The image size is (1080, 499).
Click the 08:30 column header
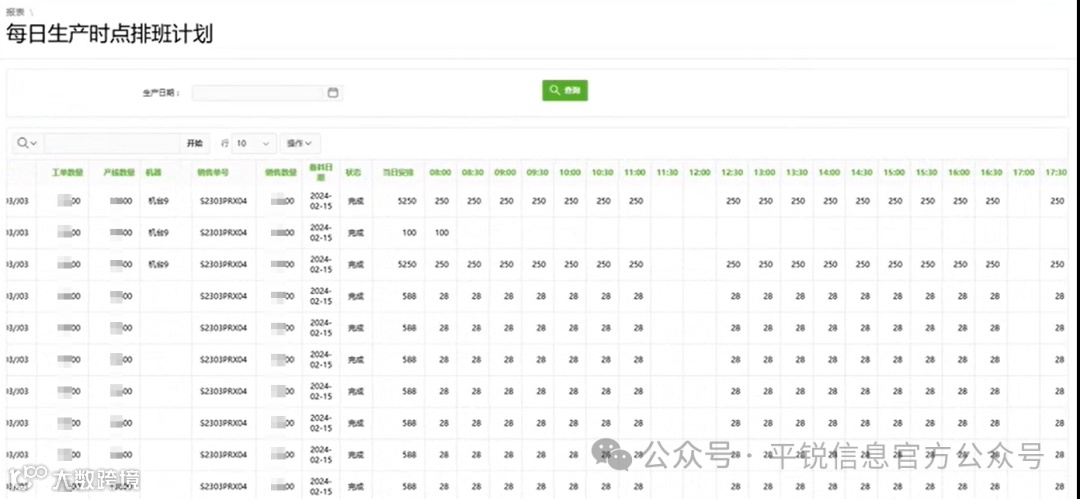(x=472, y=172)
